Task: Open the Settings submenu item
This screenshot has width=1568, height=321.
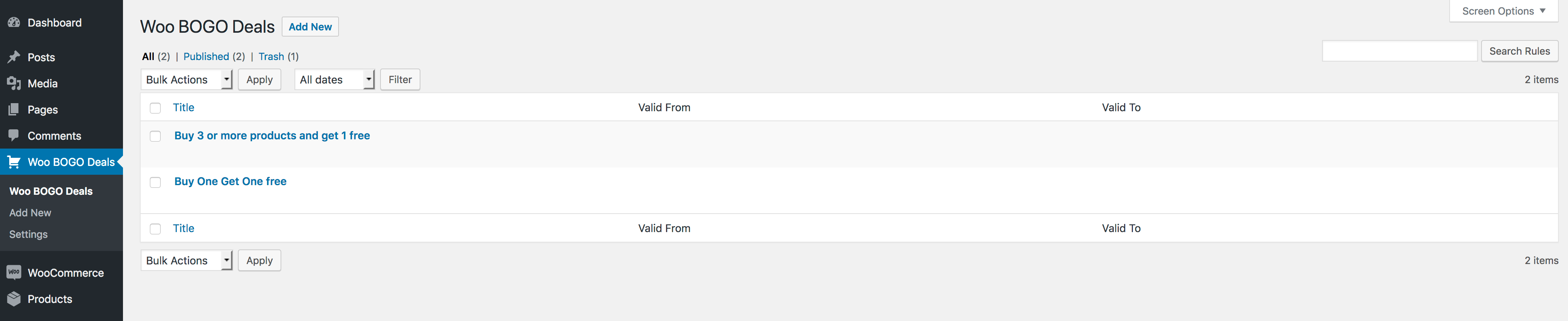Action: coord(28,234)
